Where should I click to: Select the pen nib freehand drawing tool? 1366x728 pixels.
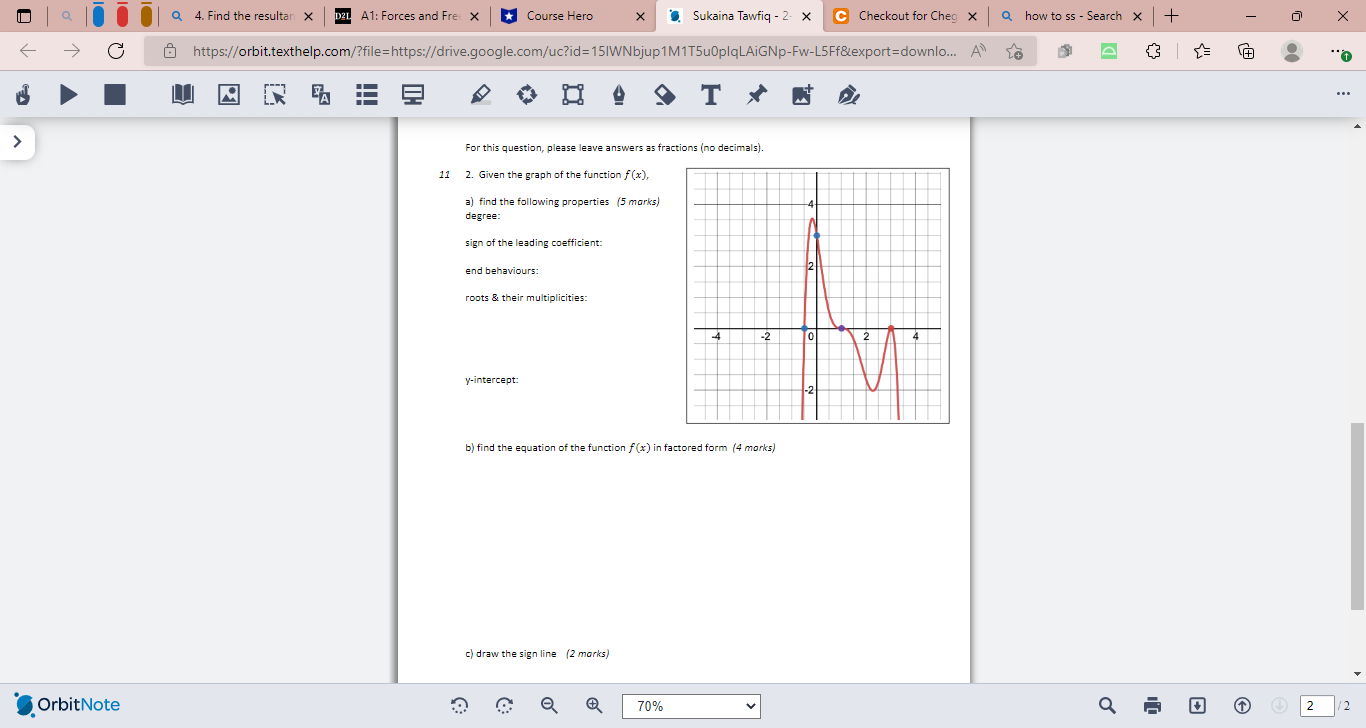(x=619, y=95)
